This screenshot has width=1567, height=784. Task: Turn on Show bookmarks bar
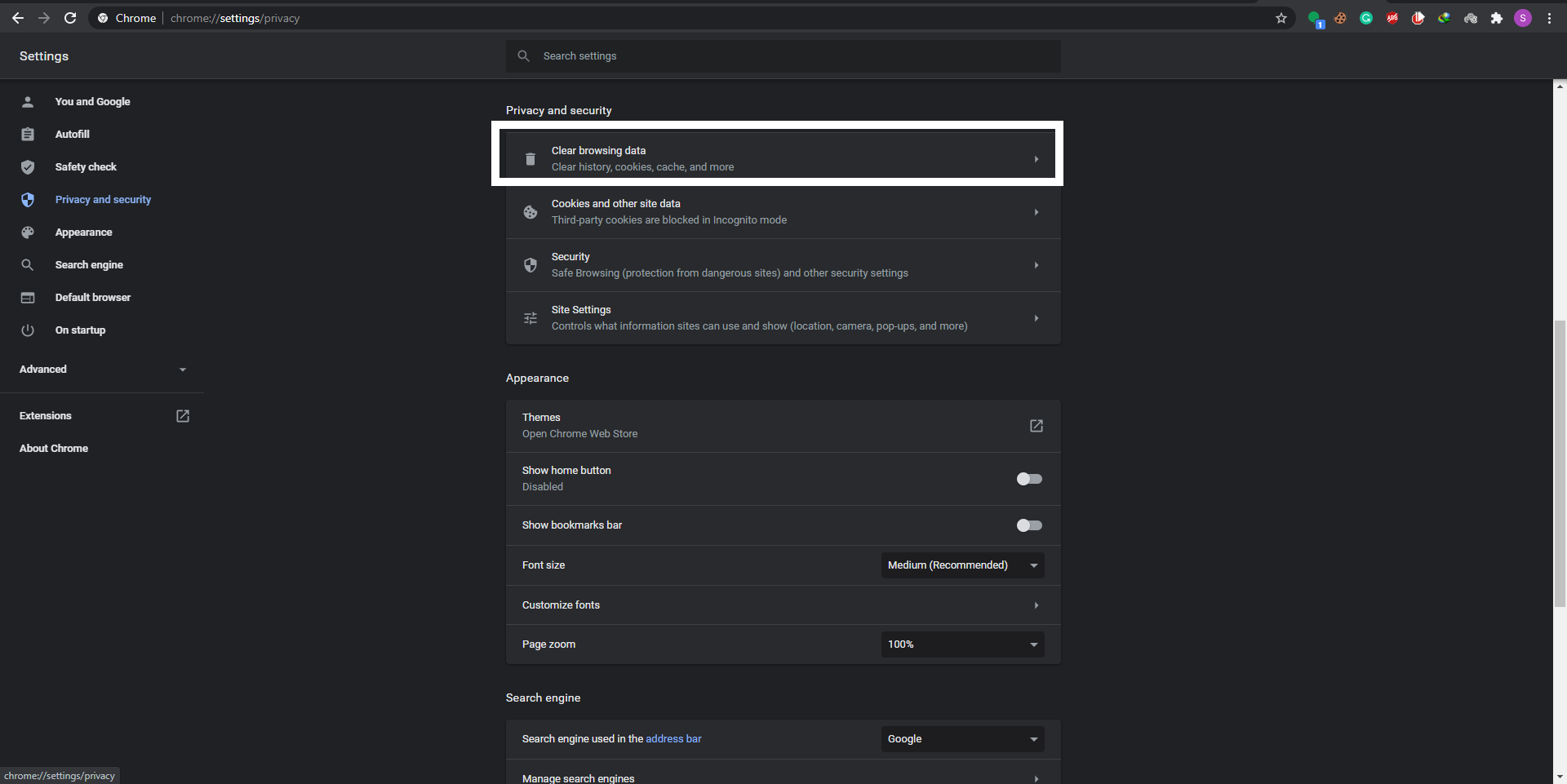pos(1028,525)
